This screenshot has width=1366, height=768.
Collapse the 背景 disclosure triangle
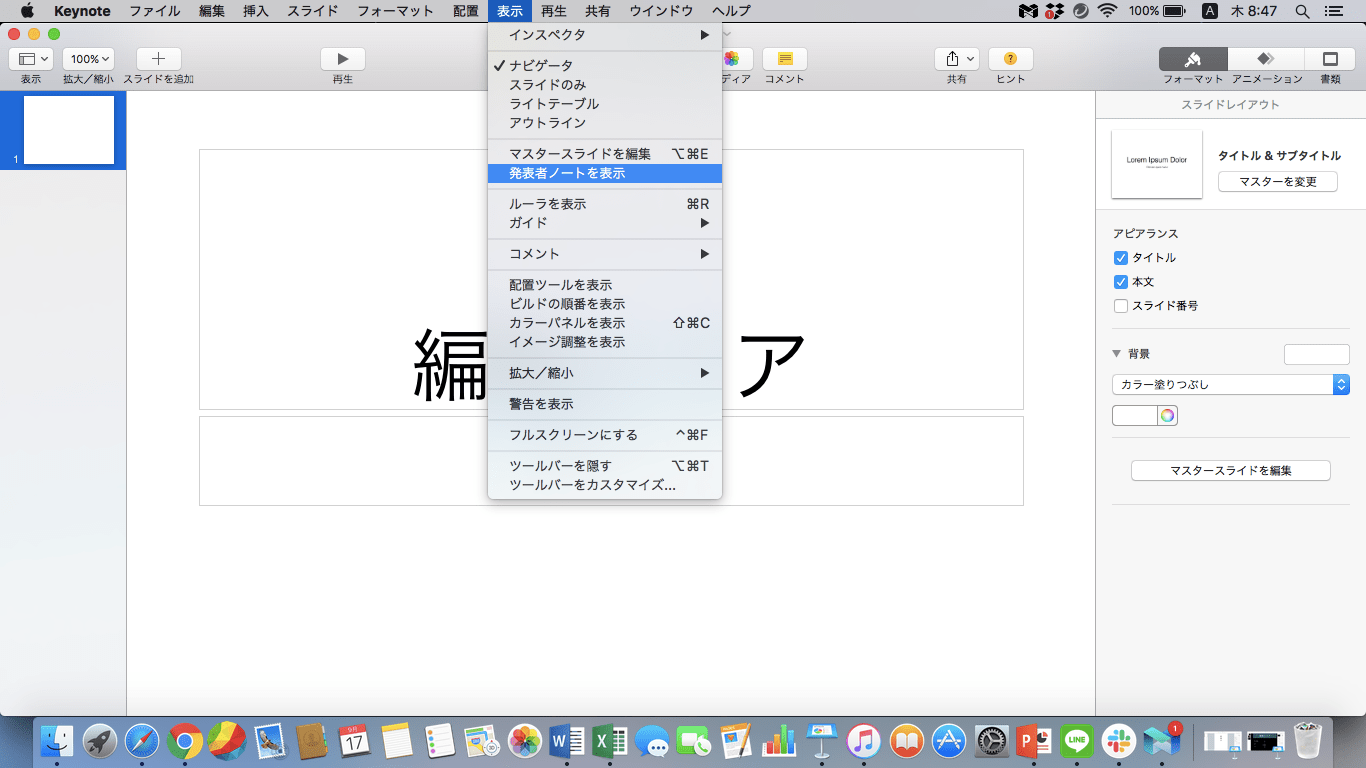(x=1115, y=353)
